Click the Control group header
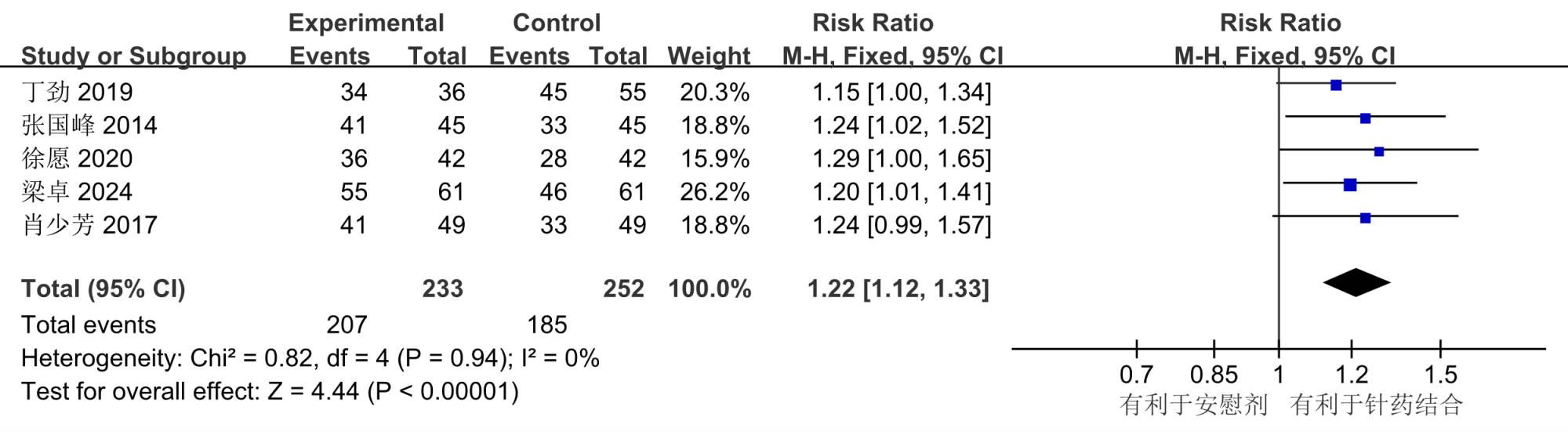The height and width of the screenshot is (432, 1568). tap(557, 23)
